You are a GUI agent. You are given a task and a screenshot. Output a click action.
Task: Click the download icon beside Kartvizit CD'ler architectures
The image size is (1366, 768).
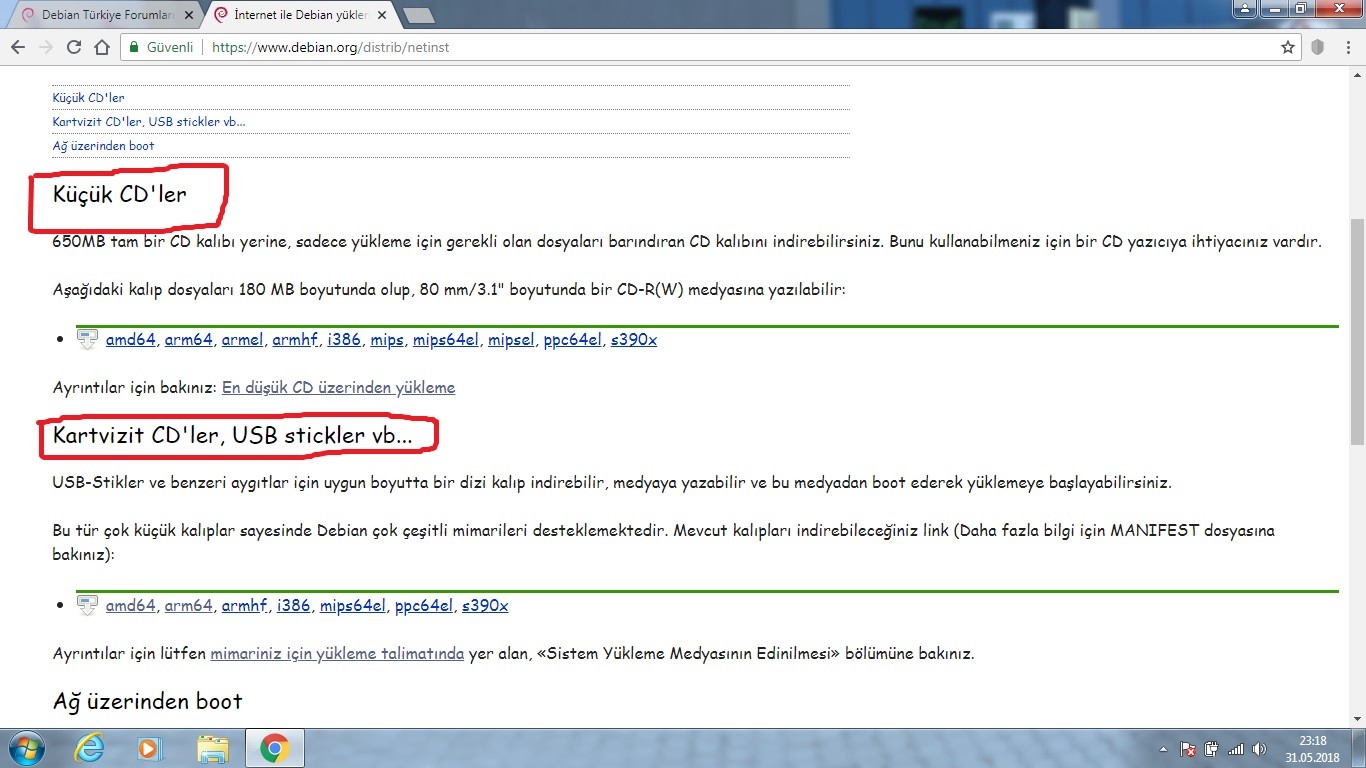click(x=88, y=606)
